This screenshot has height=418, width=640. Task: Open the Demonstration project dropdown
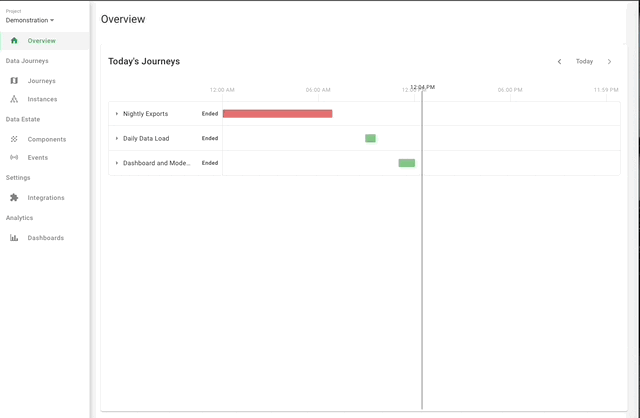pos(30,20)
